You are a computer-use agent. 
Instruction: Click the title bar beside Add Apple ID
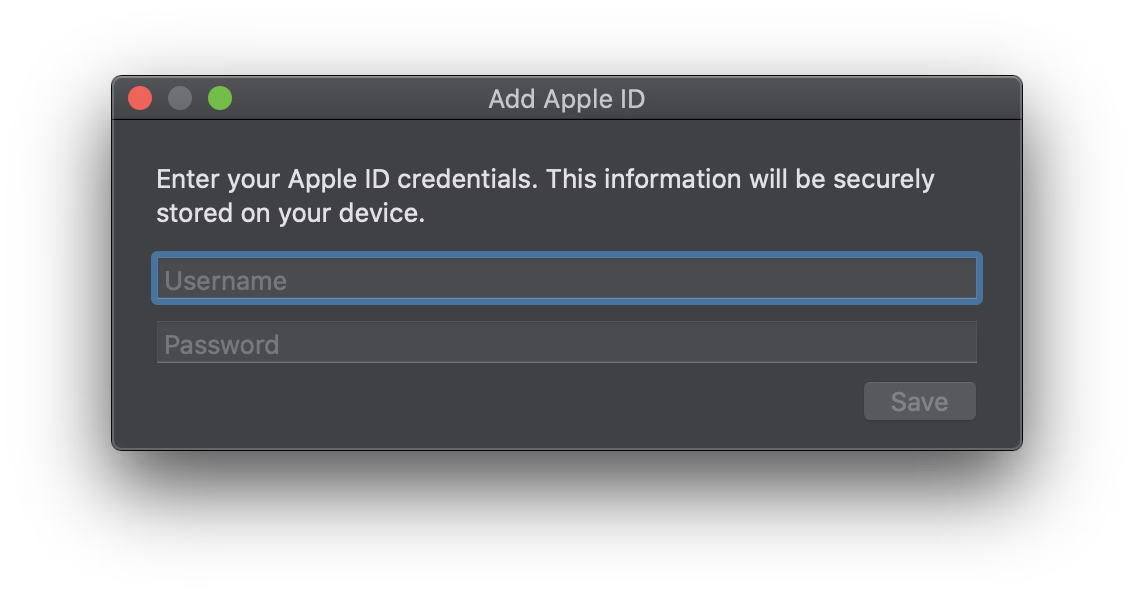click(800, 99)
